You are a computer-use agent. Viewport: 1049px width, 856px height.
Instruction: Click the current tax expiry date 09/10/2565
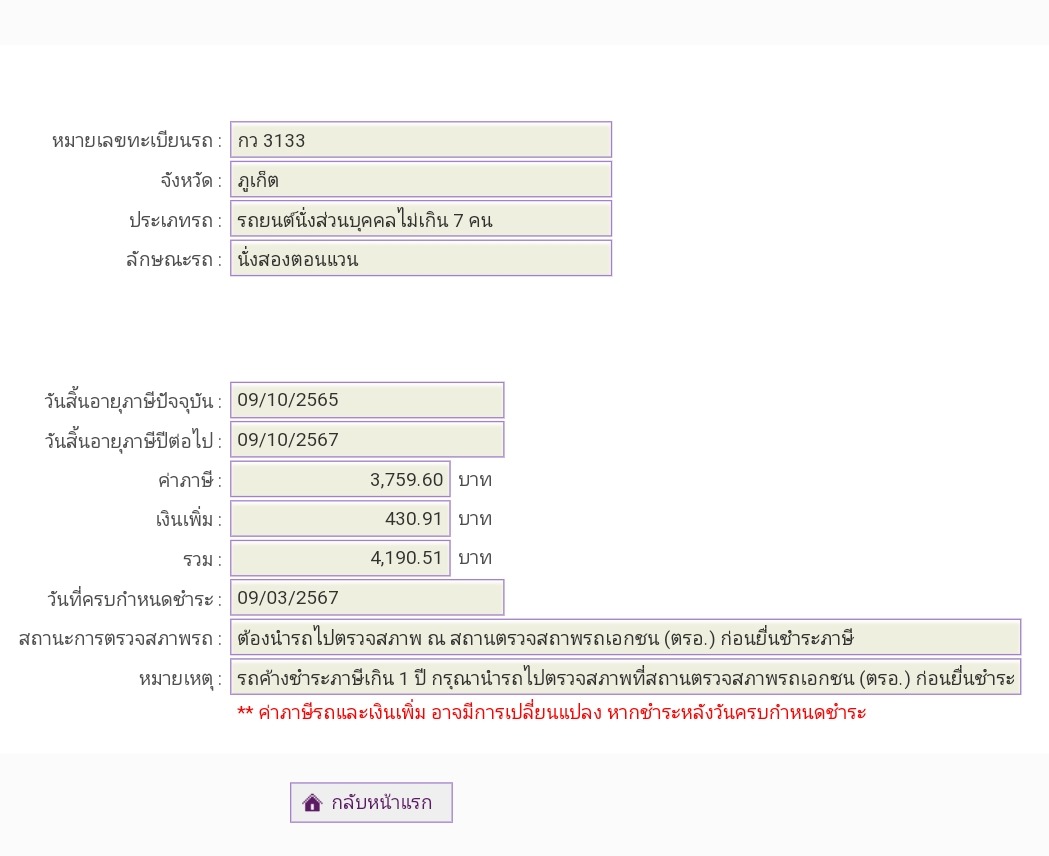[367, 400]
